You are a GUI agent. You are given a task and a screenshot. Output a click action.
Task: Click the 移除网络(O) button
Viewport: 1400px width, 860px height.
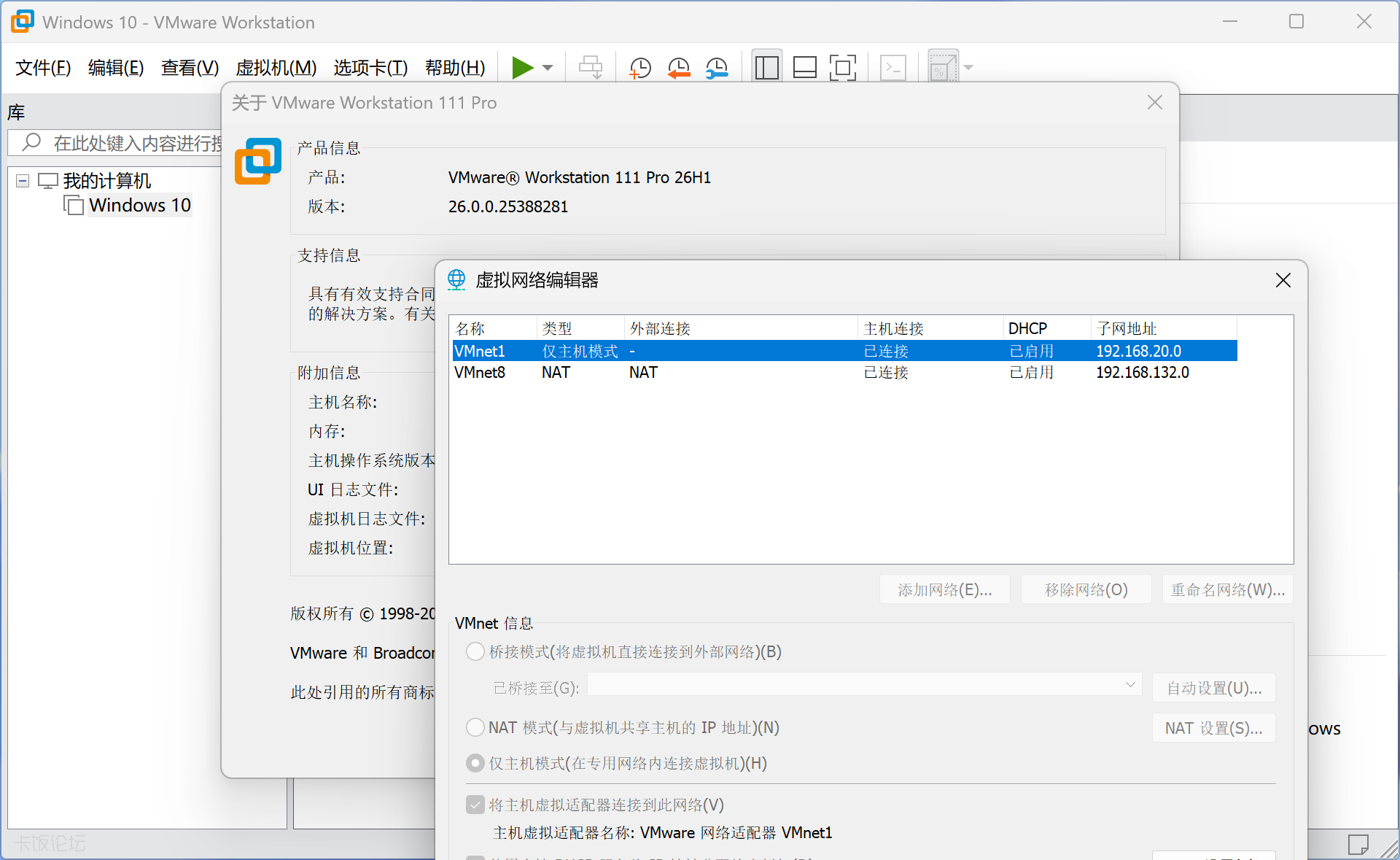point(1086,589)
